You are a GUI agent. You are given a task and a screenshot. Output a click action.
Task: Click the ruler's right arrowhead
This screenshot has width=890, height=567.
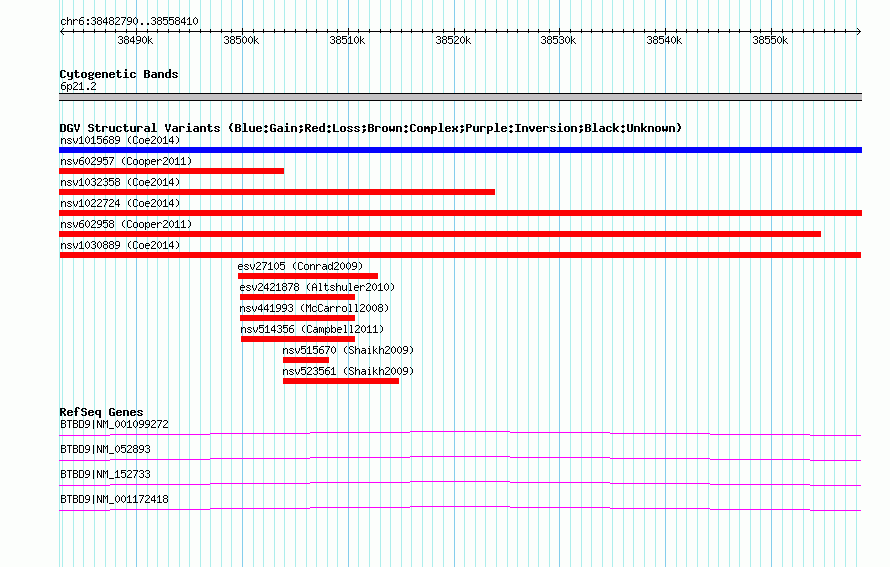[x=859, y=31]
